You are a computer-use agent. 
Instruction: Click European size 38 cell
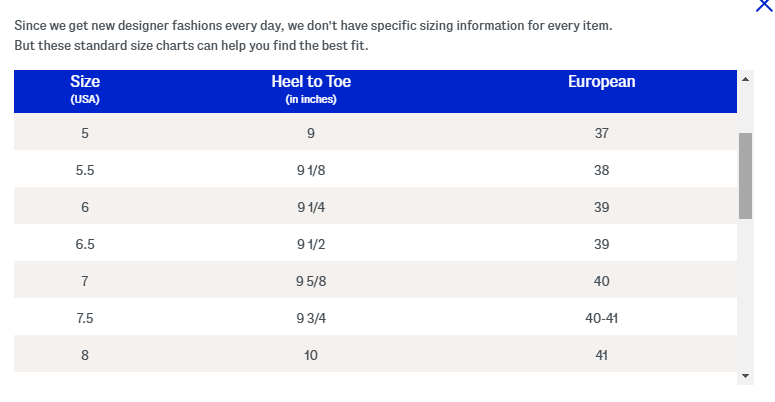[601, 170]
